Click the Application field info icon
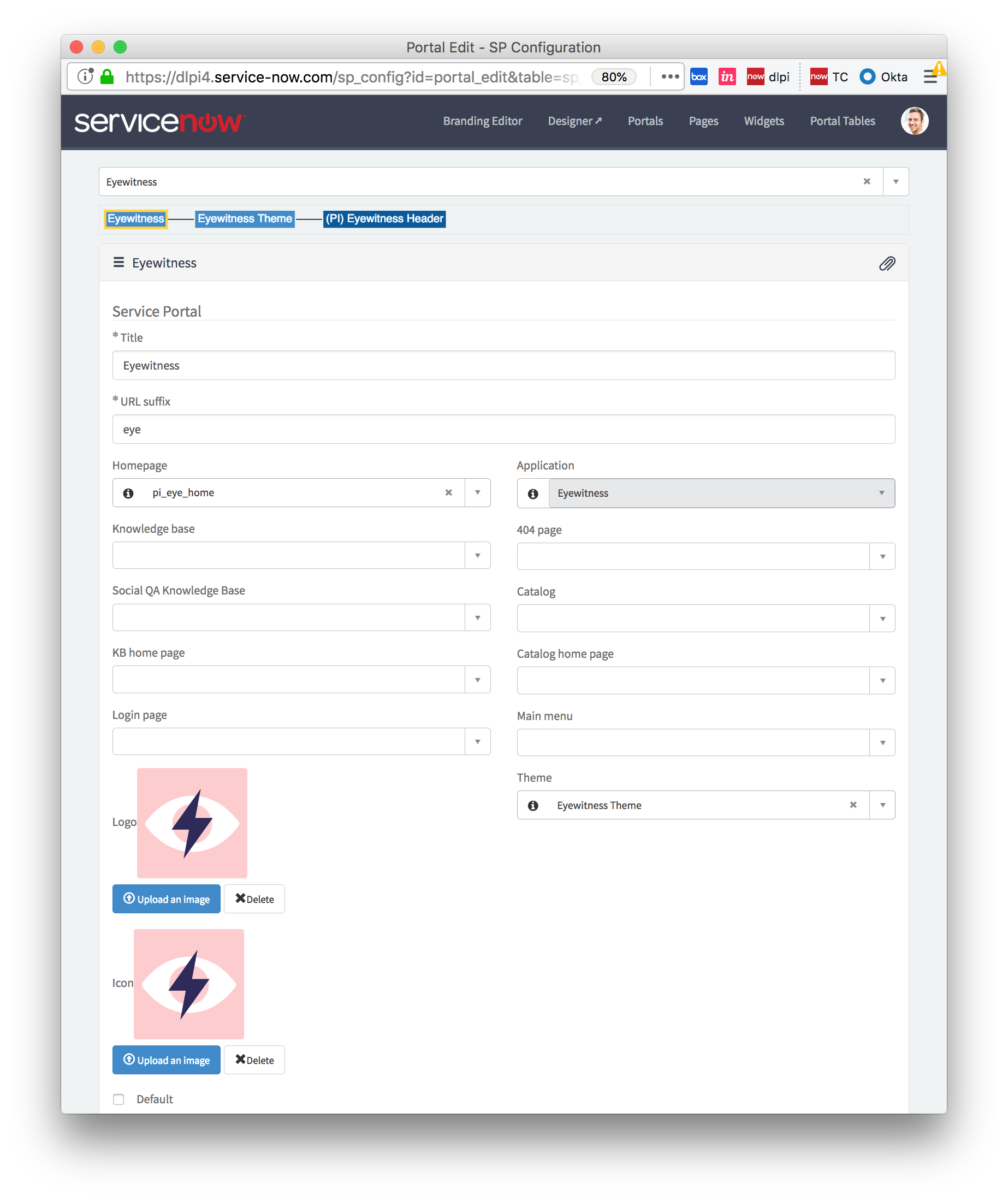The height and width of the screenshot is (1201, 1008). coord(532,494)
